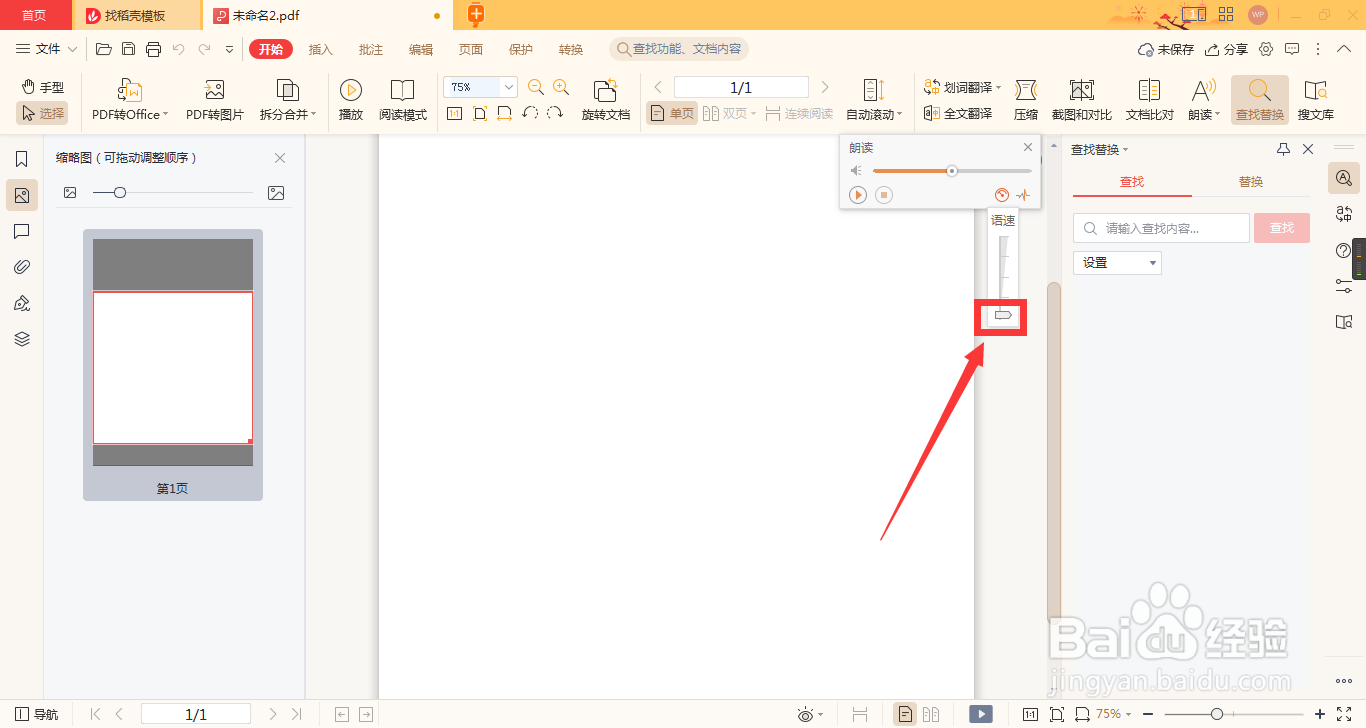
Task: Open Screenshot and Compare (截图和对比)
Action: (1082, 100)
